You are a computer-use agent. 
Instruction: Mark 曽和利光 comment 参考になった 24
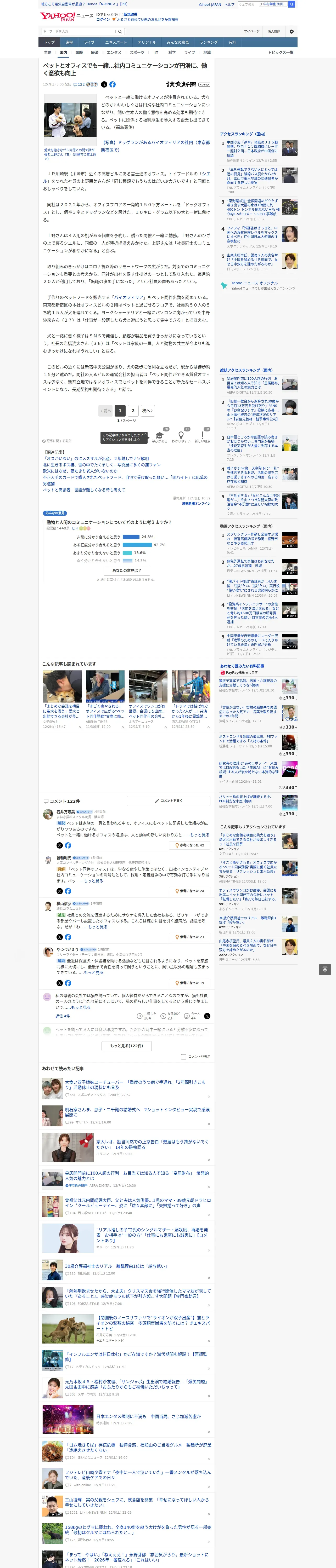coord(190,891)
